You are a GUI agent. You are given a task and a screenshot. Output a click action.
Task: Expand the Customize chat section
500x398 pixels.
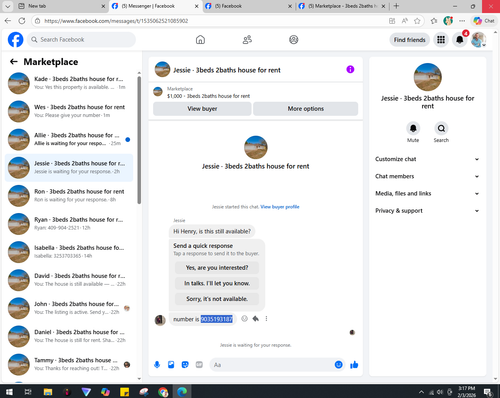click(427, 159)
